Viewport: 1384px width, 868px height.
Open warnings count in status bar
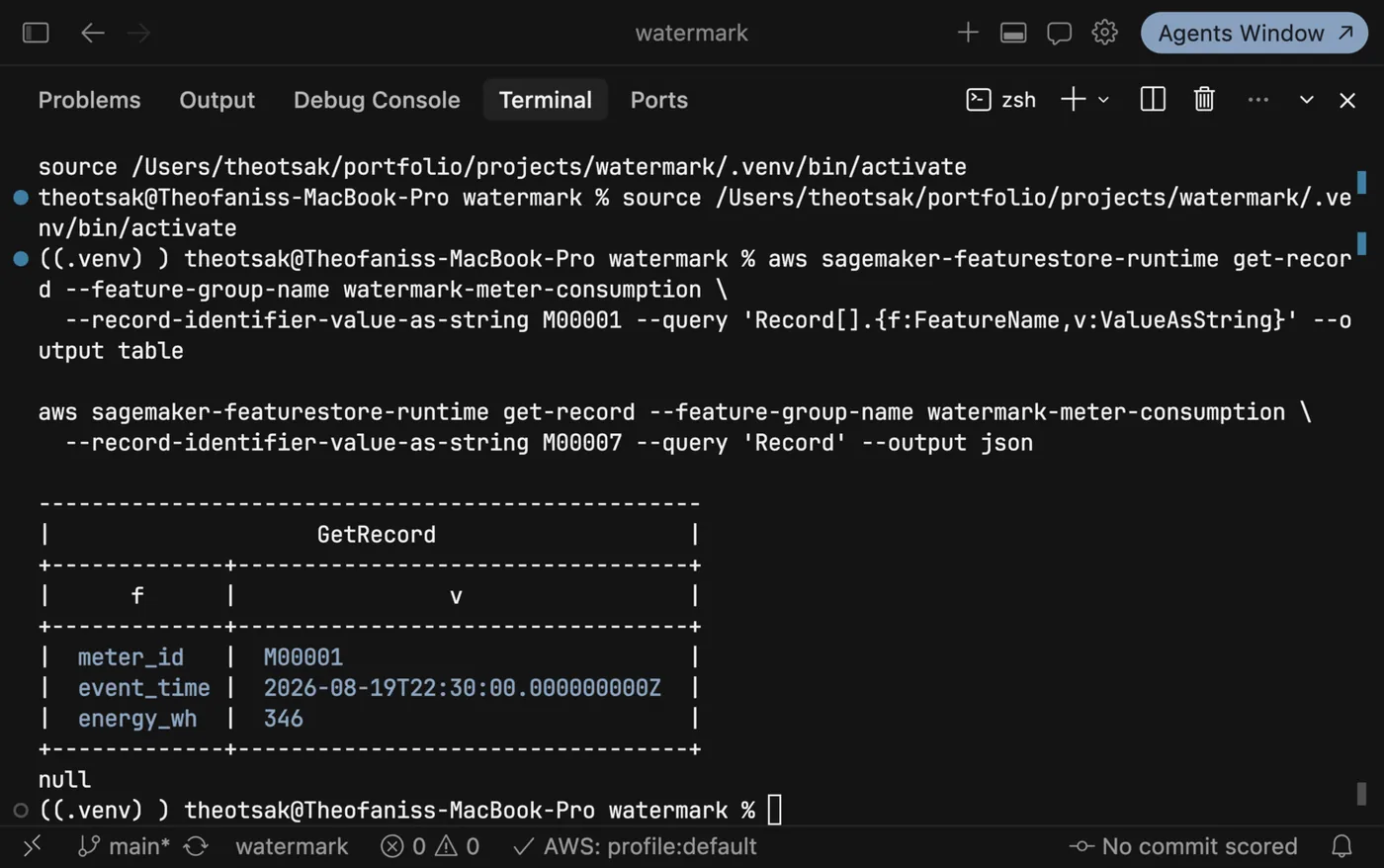(x=458, y=846)
